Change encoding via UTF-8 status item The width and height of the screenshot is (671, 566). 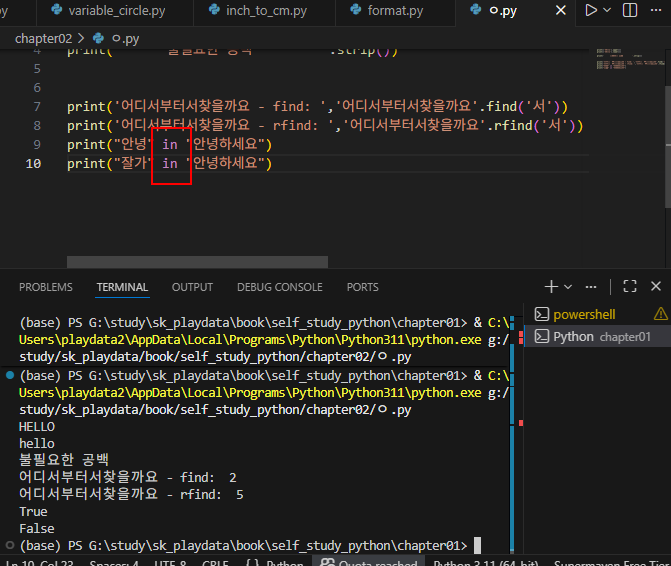(170, 562)
